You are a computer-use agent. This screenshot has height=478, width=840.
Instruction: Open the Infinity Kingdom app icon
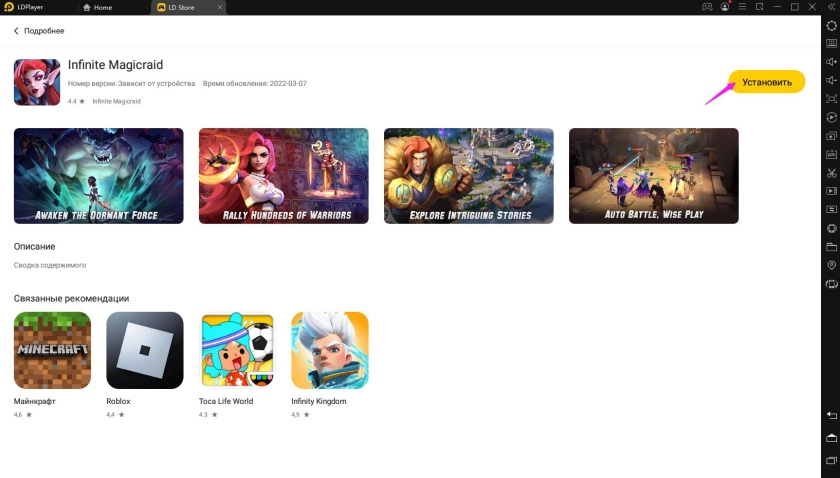(x=330, y=350)
